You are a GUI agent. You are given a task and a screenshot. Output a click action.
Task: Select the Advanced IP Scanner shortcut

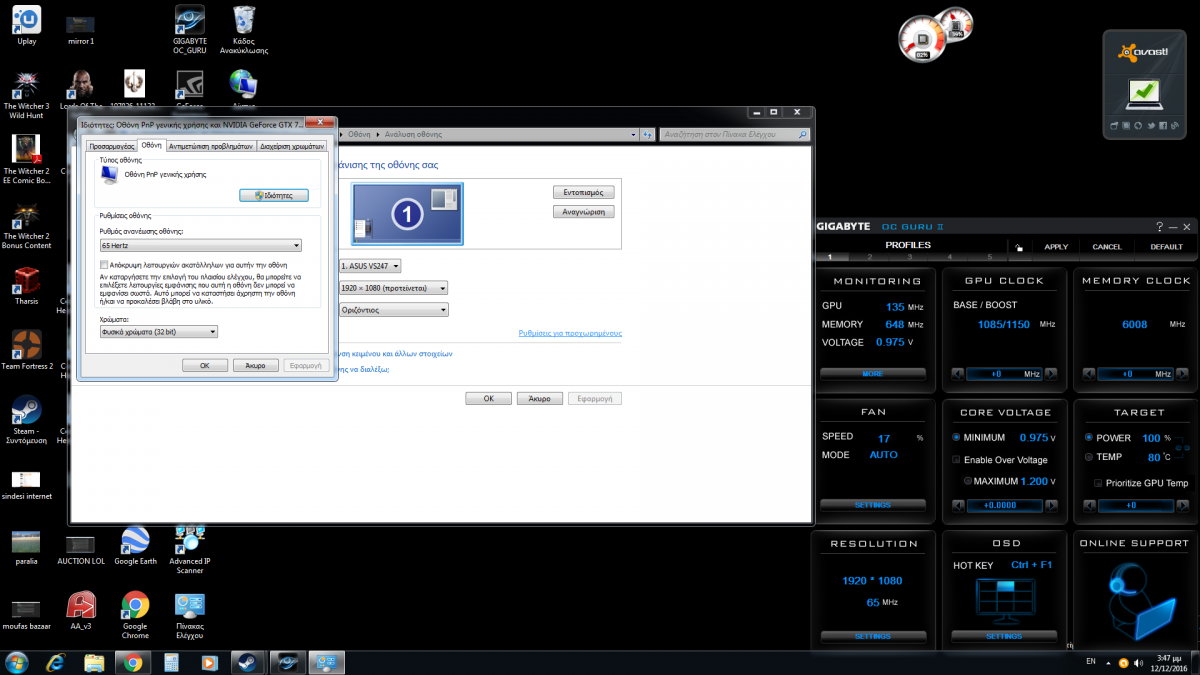tap(189, 550)
